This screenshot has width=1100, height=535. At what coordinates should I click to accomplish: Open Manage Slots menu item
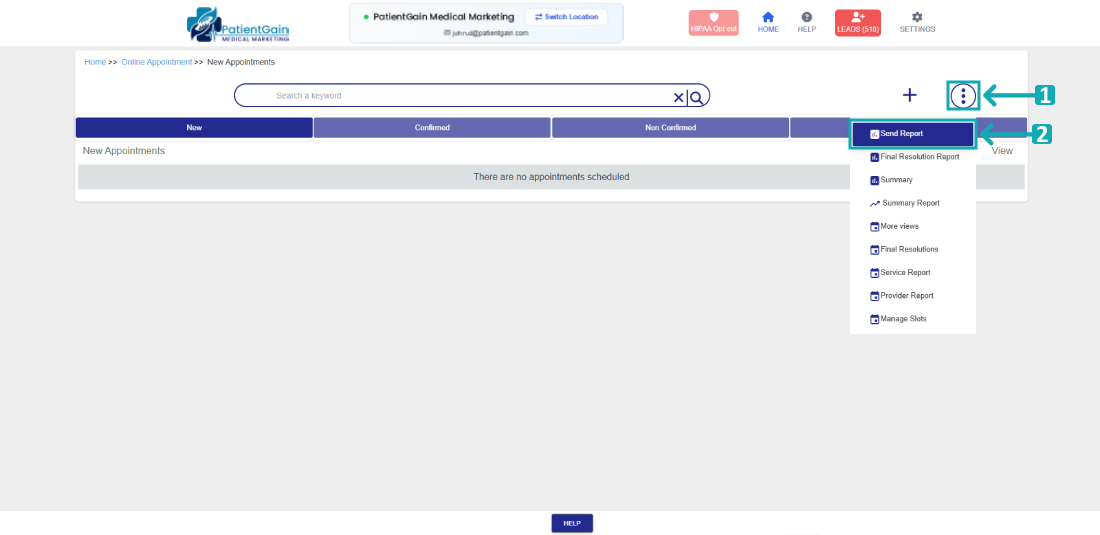click(913, 319)
